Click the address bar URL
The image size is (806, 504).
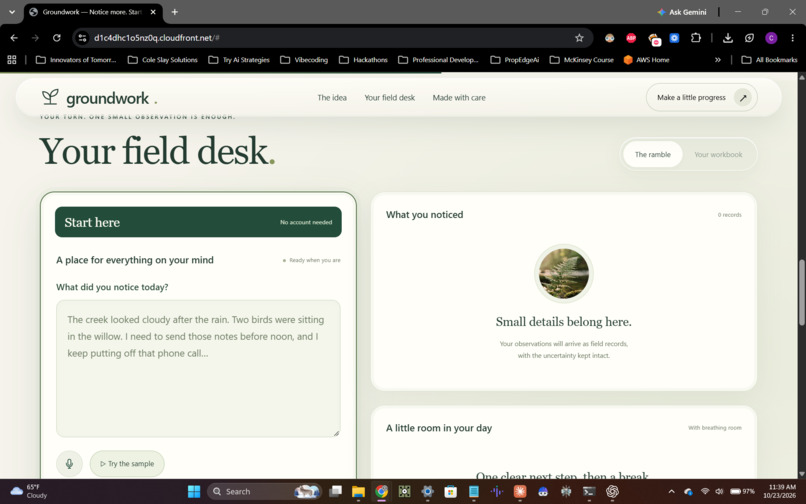point(157,38)
